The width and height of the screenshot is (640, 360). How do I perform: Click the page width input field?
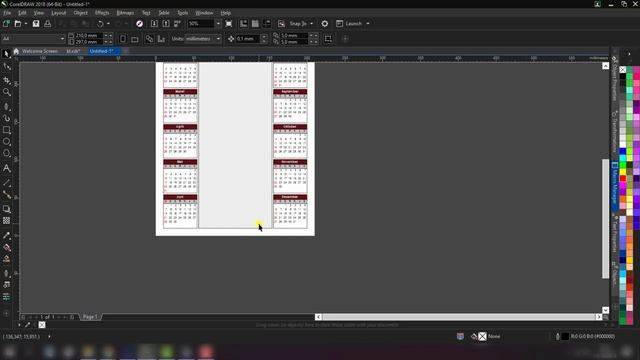pyautogui.click(x=89, y=36)
